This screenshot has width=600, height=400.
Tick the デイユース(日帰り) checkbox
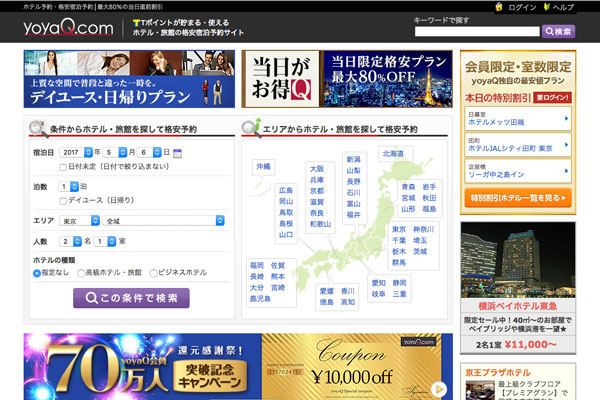pyautogui.click(x=63, y=201)
